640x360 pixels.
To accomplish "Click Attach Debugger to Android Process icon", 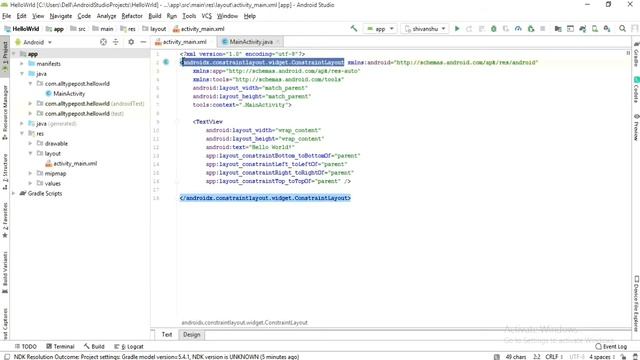I will [x=531, y=29].
